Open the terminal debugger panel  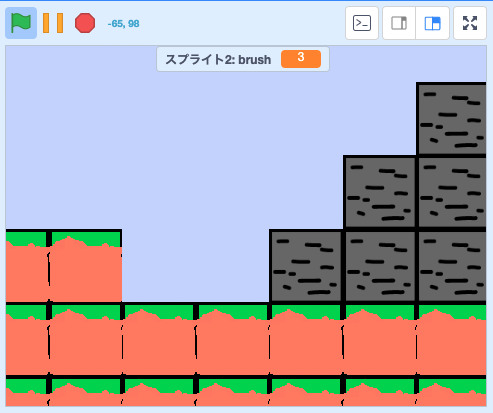(362, 23)
